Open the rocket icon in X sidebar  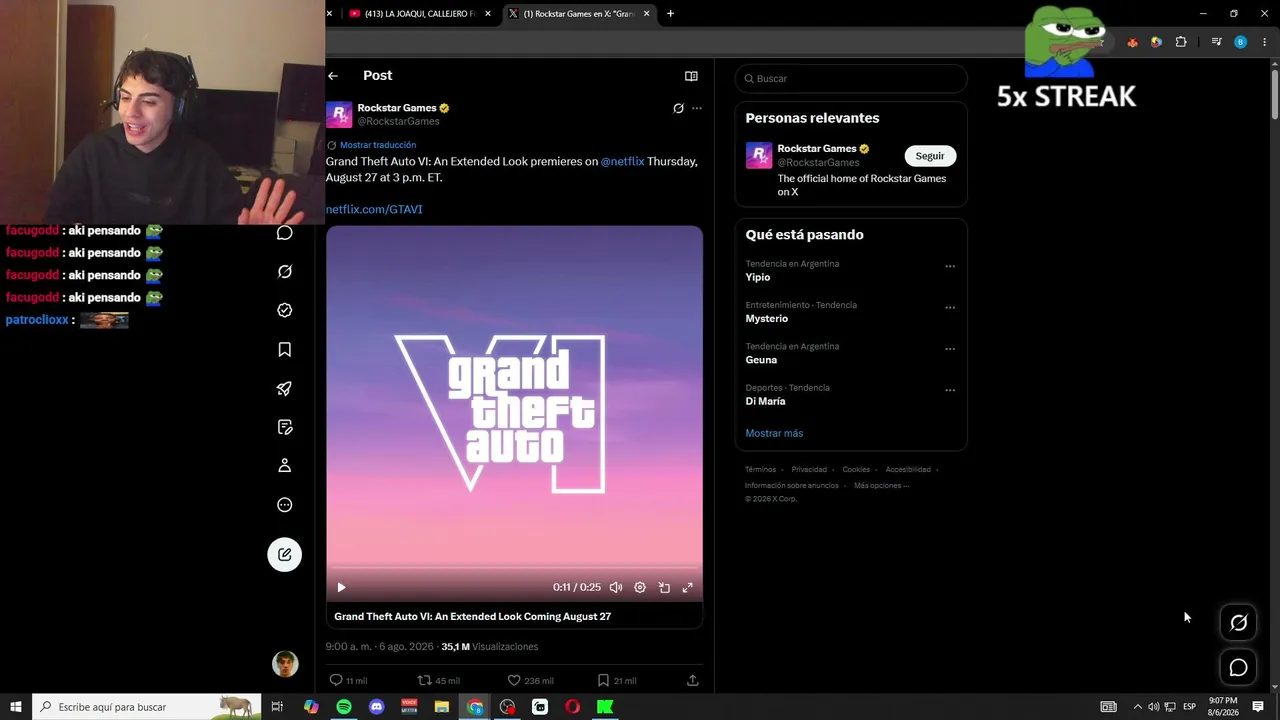[285, 389]
